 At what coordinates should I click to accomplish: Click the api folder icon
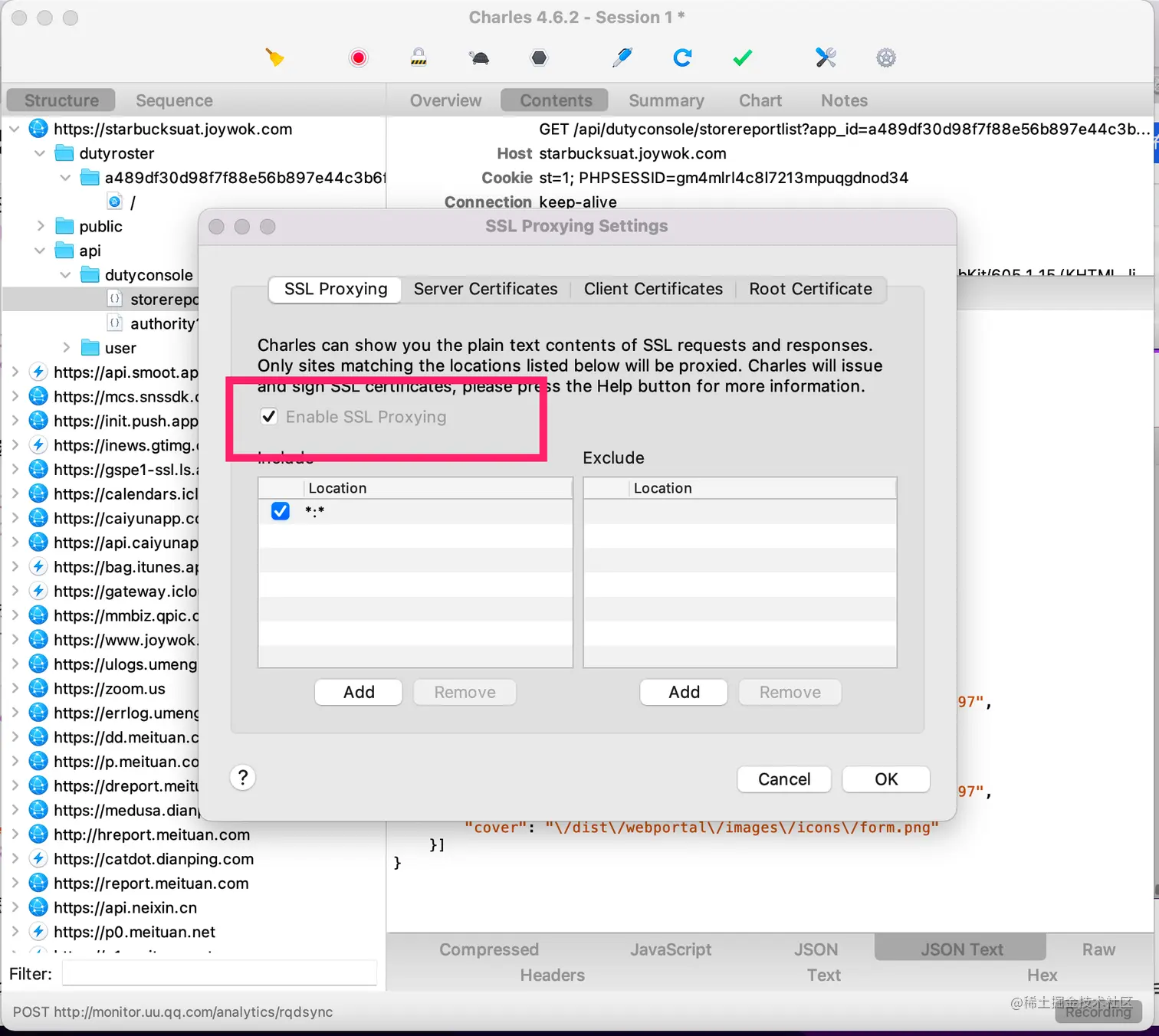click(64, 251)
